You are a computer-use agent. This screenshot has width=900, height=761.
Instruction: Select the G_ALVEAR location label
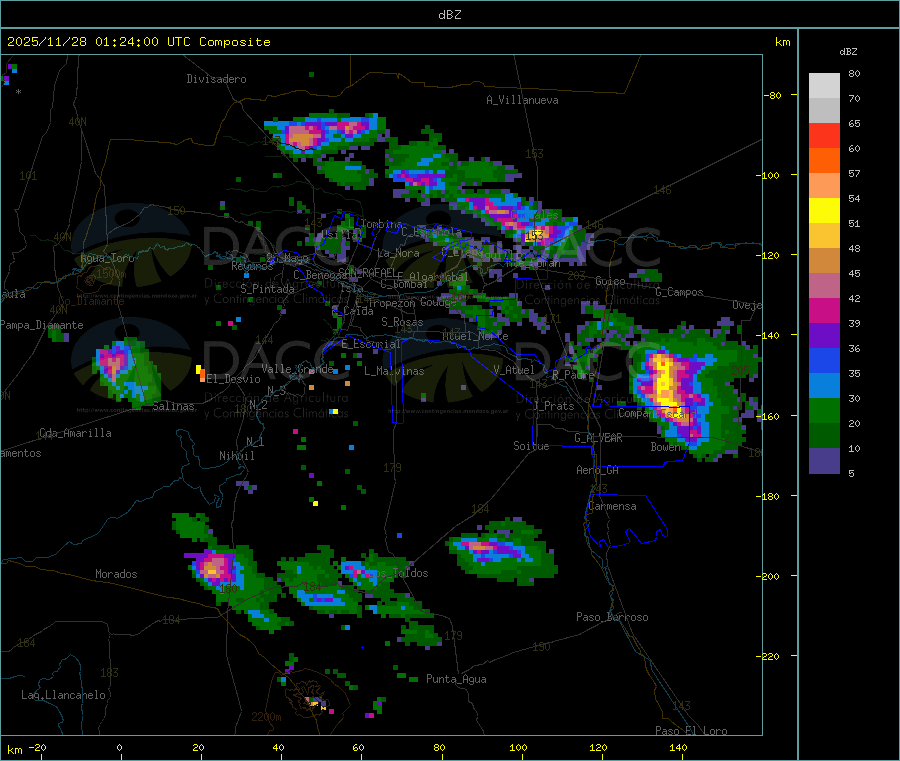point(598,438)
